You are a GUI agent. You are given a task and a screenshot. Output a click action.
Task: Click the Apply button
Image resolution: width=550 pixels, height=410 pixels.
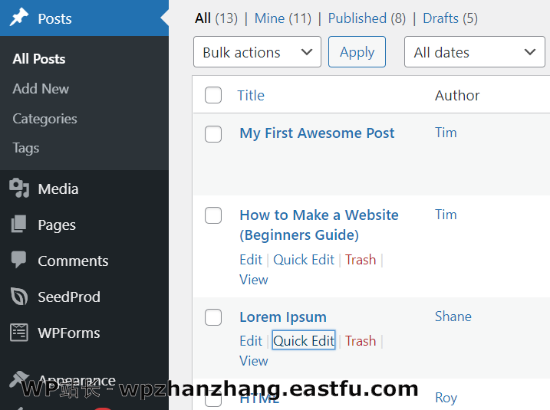tap(357, 52)
